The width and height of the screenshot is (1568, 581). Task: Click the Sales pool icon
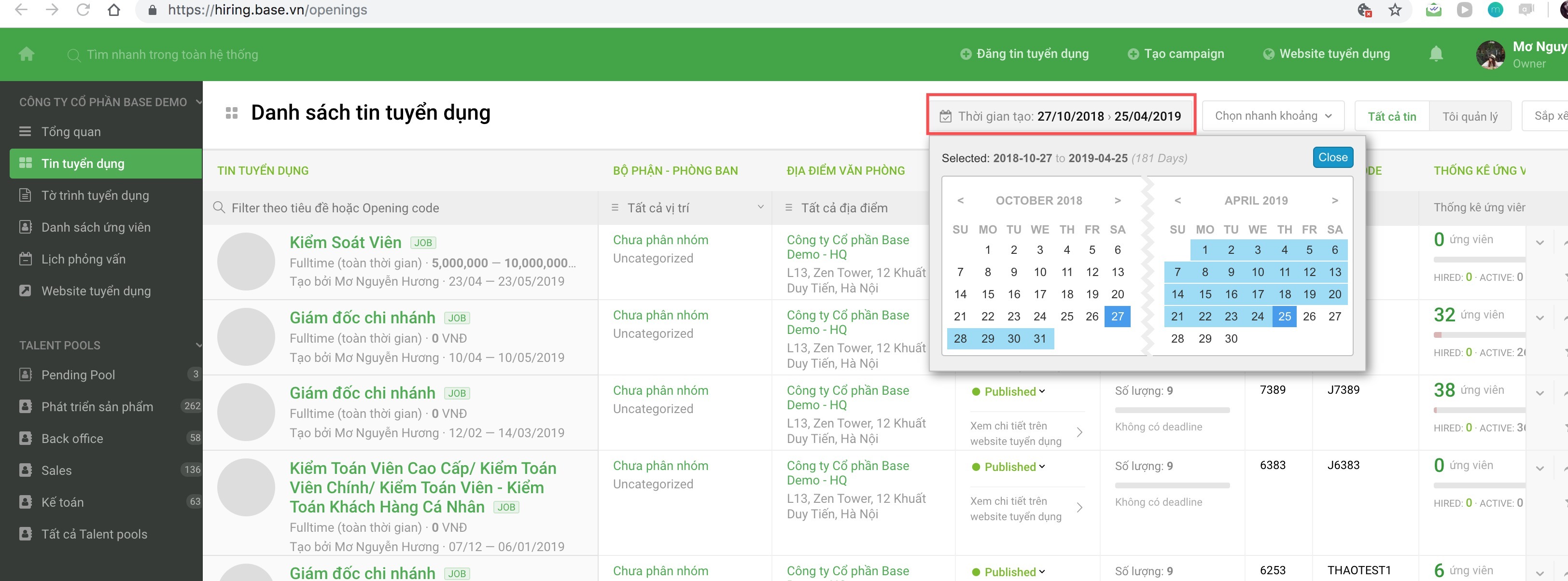[25, 470]
